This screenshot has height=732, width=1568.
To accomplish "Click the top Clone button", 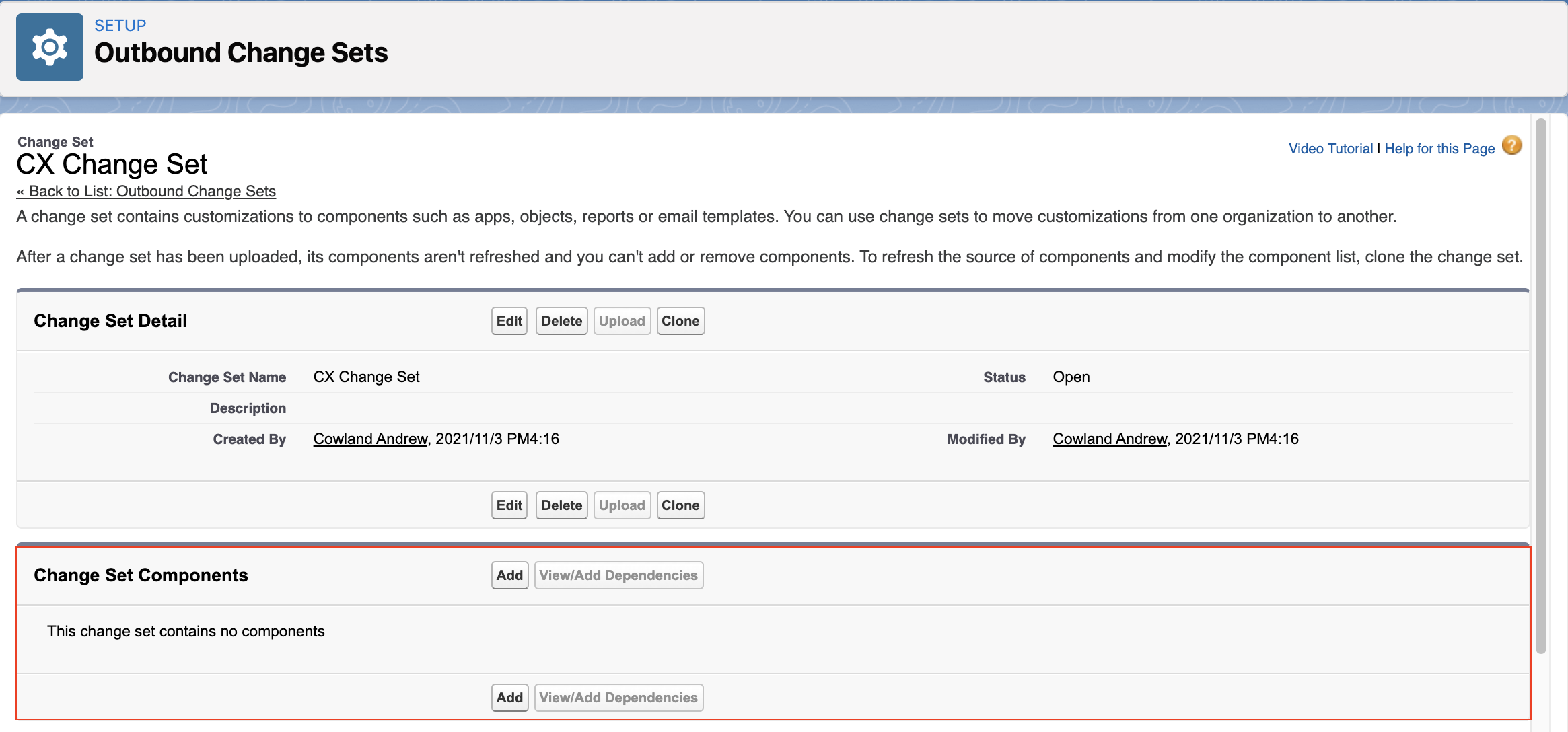I will (680, 321).
